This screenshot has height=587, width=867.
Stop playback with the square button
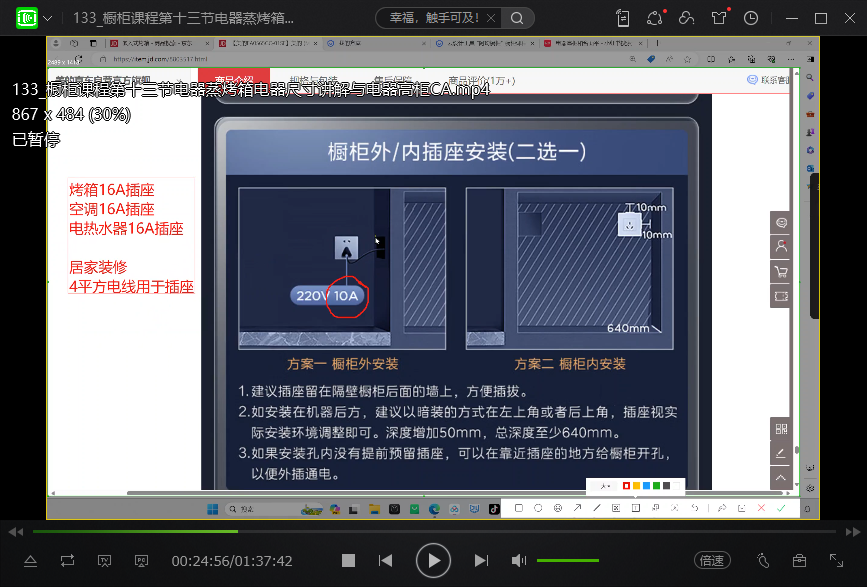[348, 560]
